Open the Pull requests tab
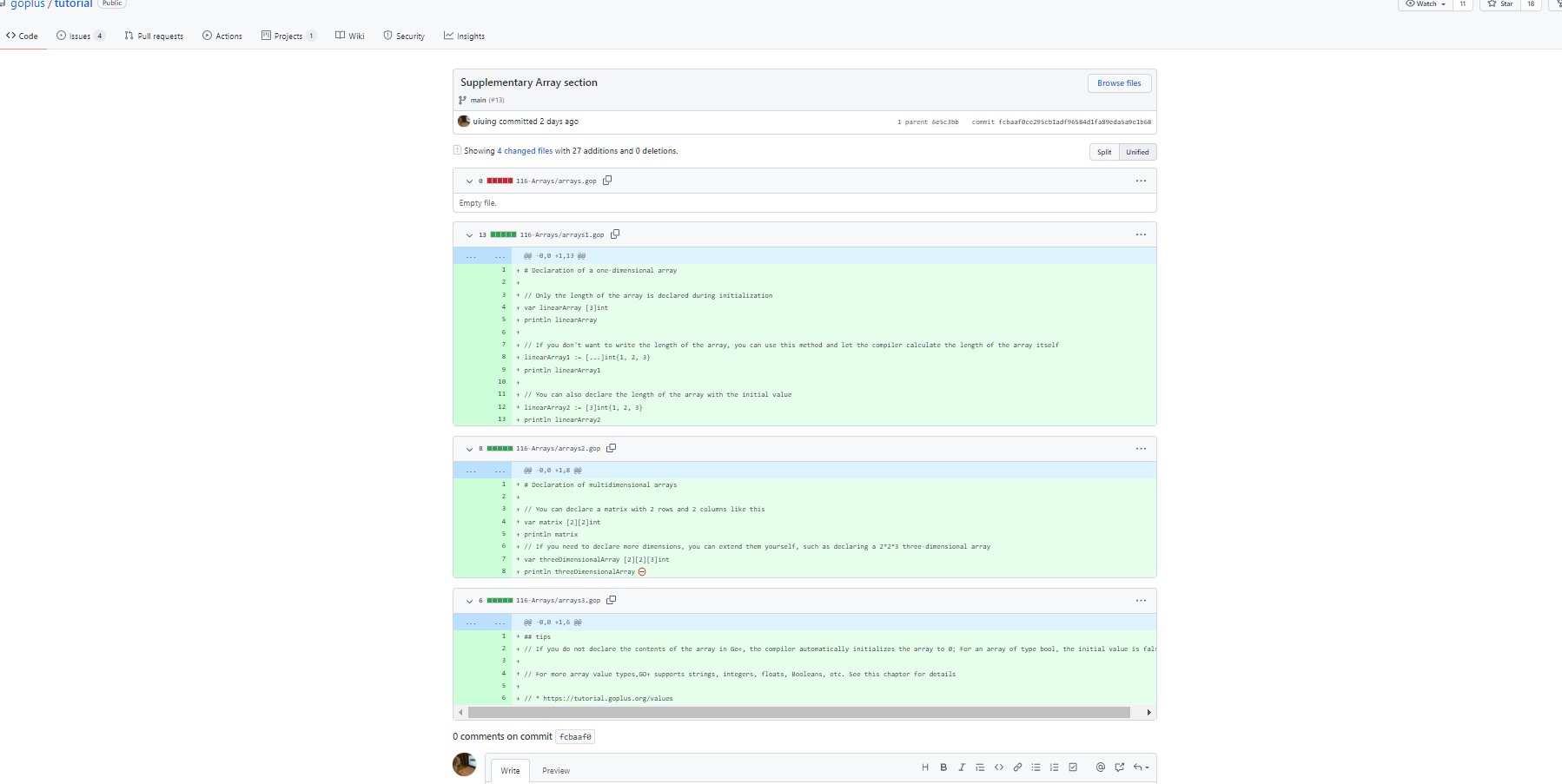The height and width of the screenshot is (784, 1562). pos(154,36)
